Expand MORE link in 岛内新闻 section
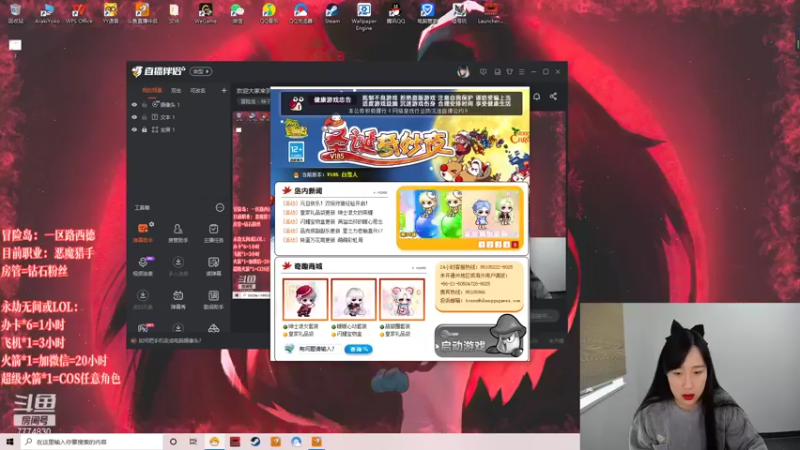 [380, 192]
